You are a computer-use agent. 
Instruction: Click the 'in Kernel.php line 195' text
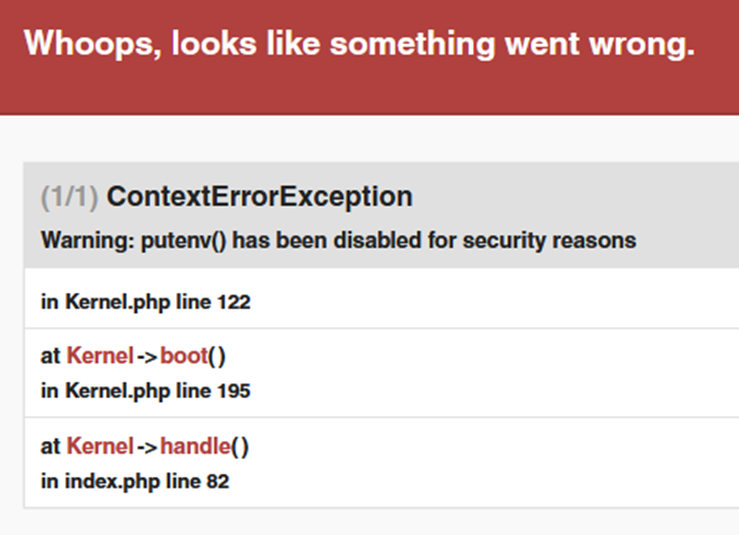click(x=145, y=391)
